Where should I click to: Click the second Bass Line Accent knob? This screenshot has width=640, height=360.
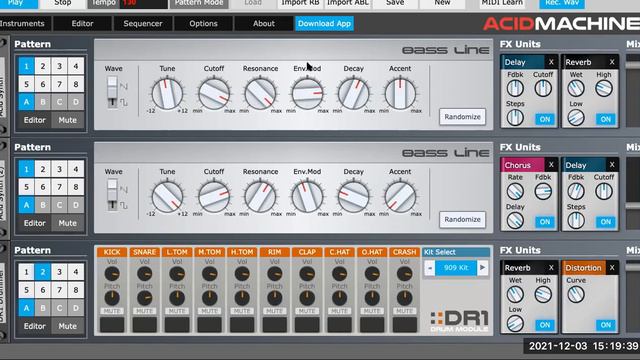pos(400,197)
